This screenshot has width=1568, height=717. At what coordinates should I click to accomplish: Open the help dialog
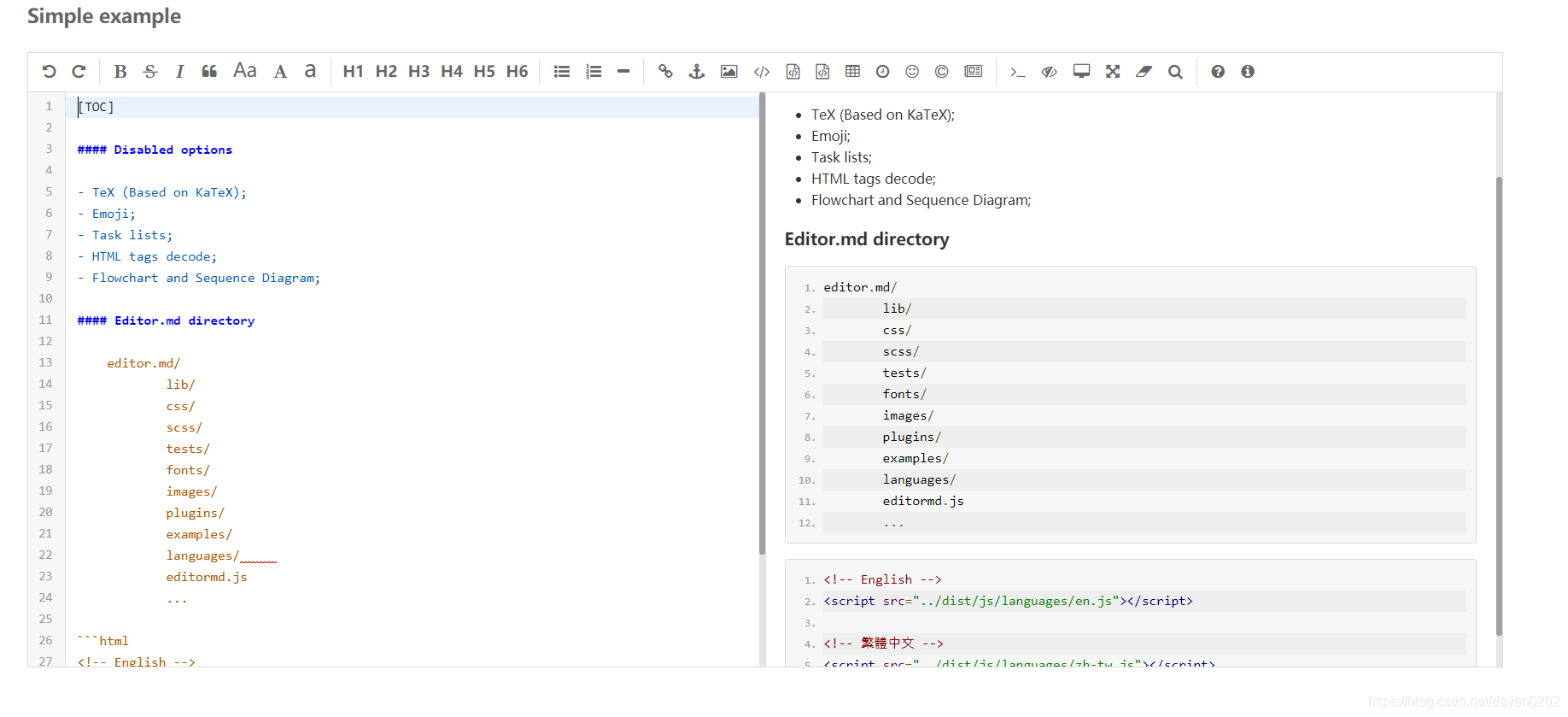[x=1218, y=72]
